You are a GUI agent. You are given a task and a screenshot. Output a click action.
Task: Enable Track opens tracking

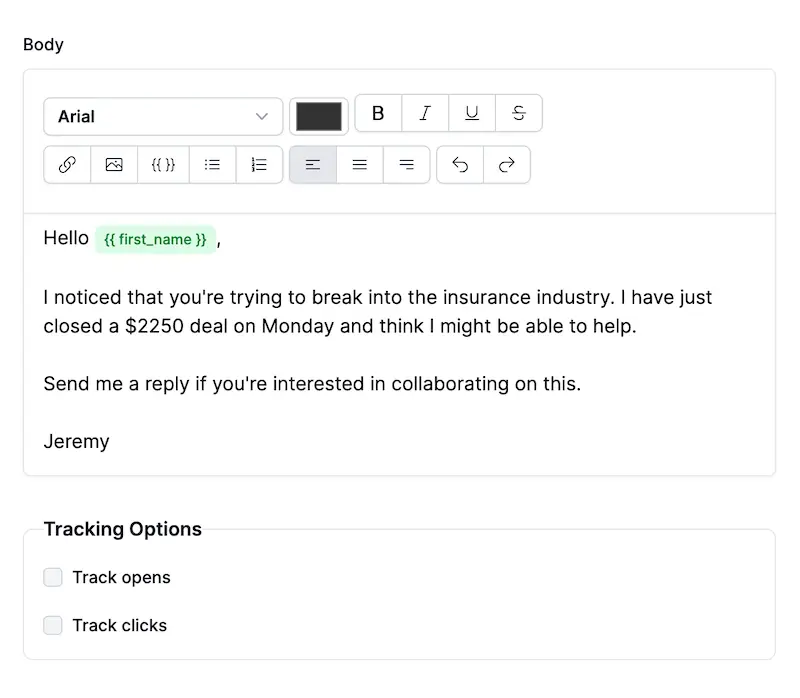(53, 577)
